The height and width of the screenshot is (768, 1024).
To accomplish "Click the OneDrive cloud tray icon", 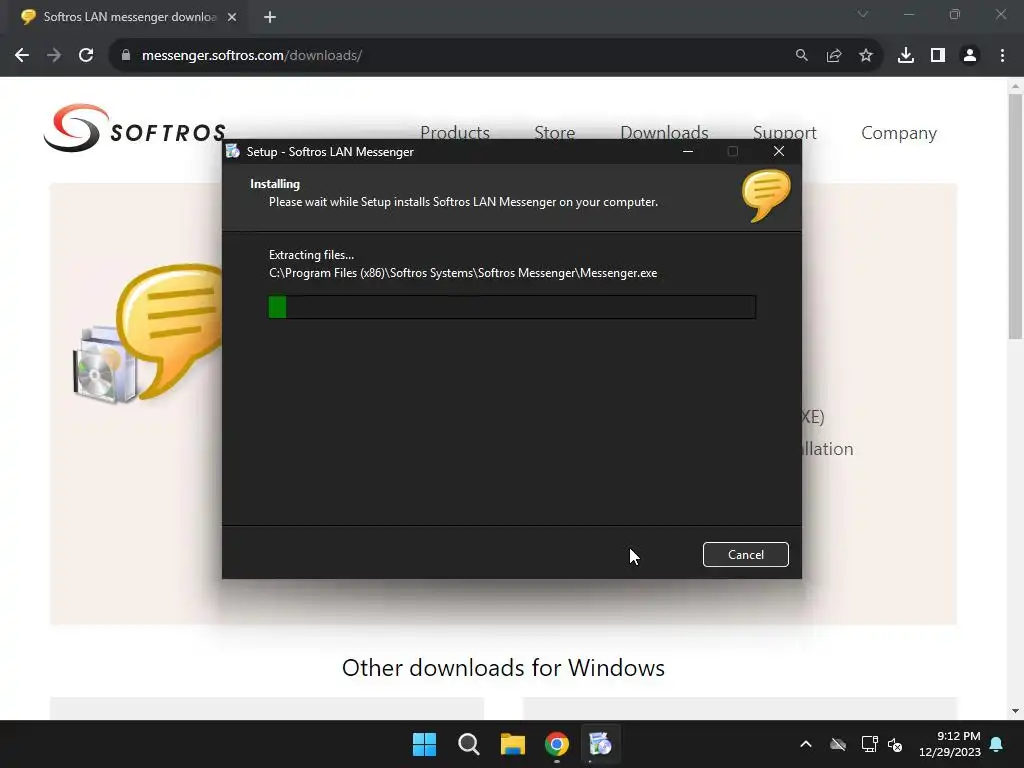I will coord(838,744).
